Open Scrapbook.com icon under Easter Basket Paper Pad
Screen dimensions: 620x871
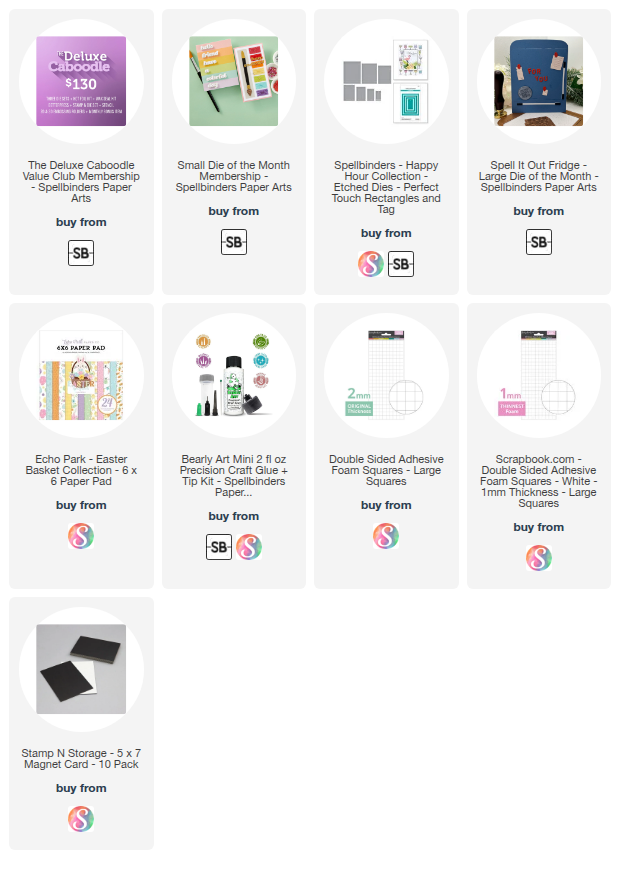[x=81, y=535]
